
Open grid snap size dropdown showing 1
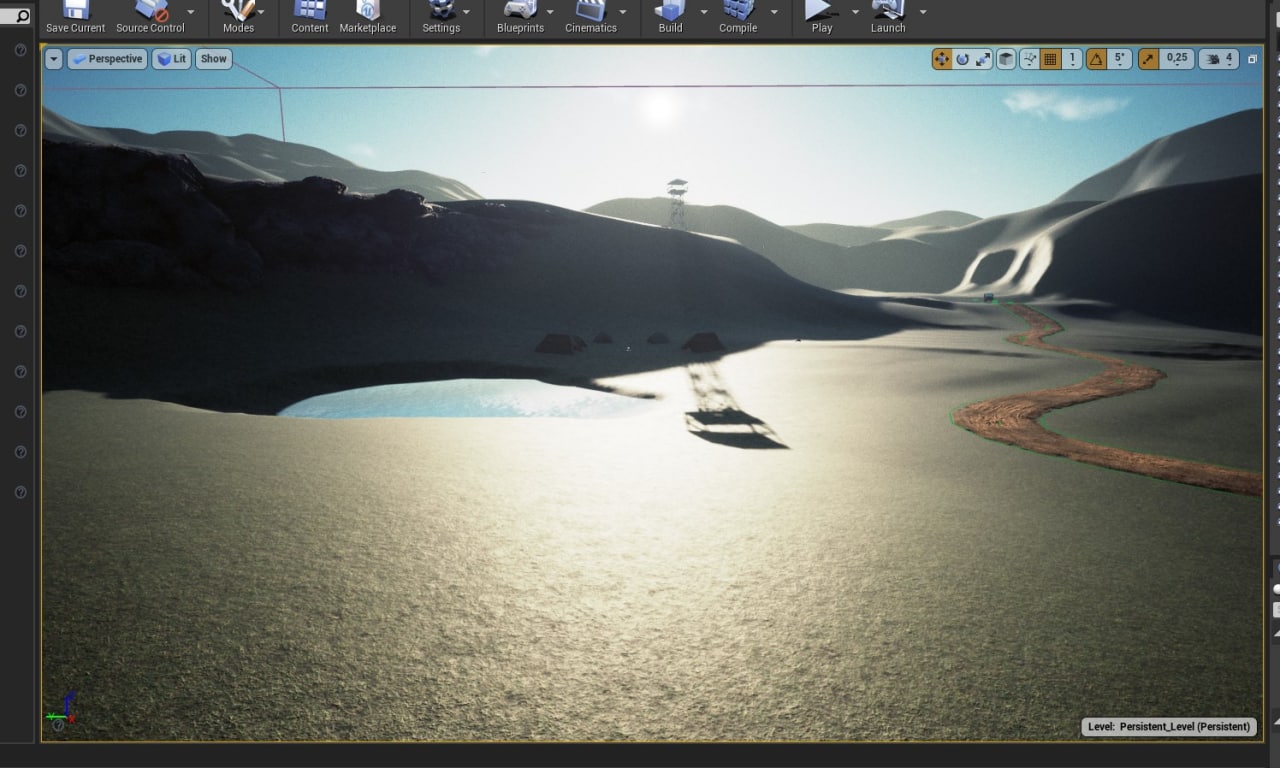click(1072, 59)
